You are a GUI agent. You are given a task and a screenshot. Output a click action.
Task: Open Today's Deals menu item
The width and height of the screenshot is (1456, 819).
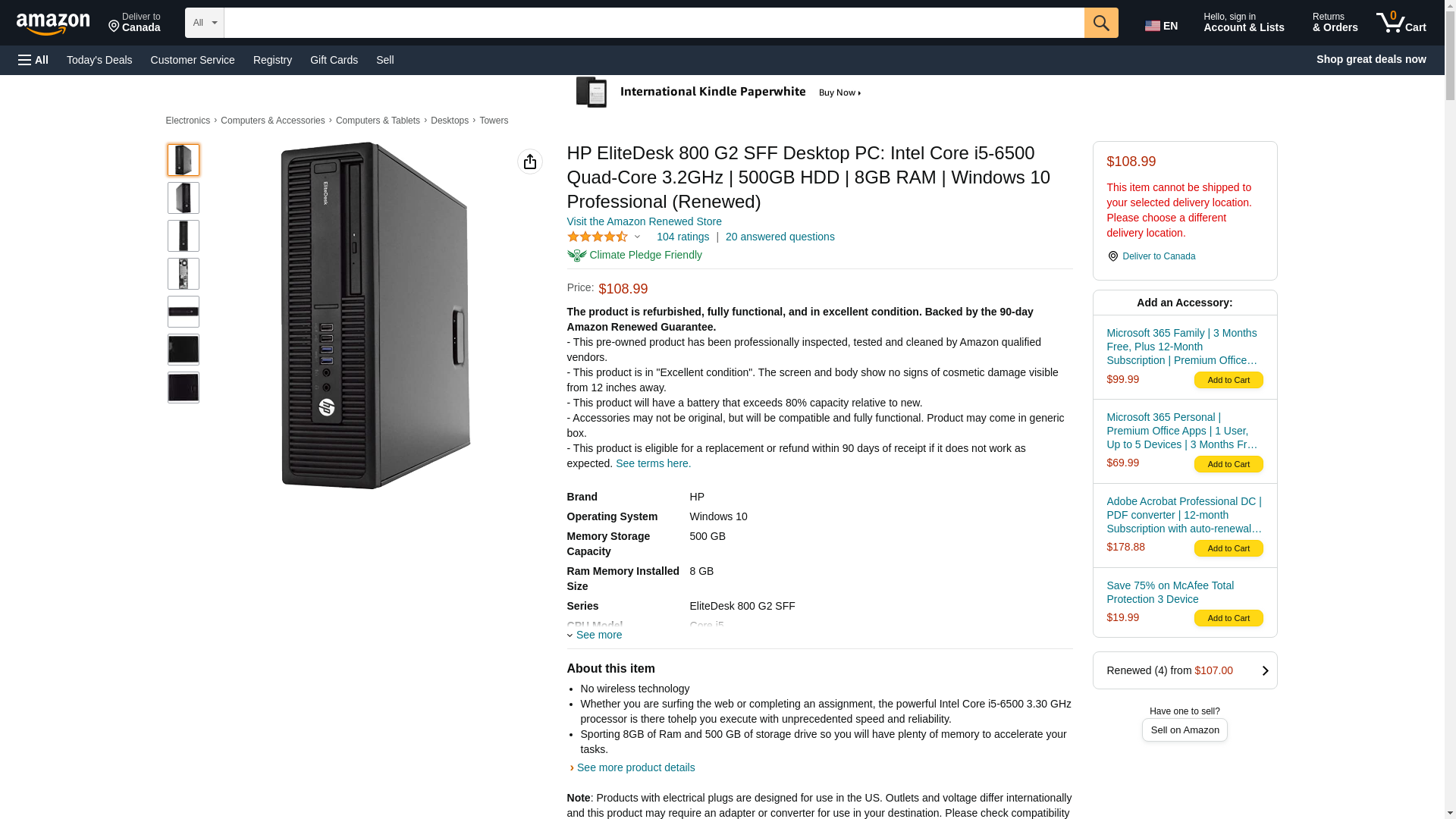pos(99,60)
